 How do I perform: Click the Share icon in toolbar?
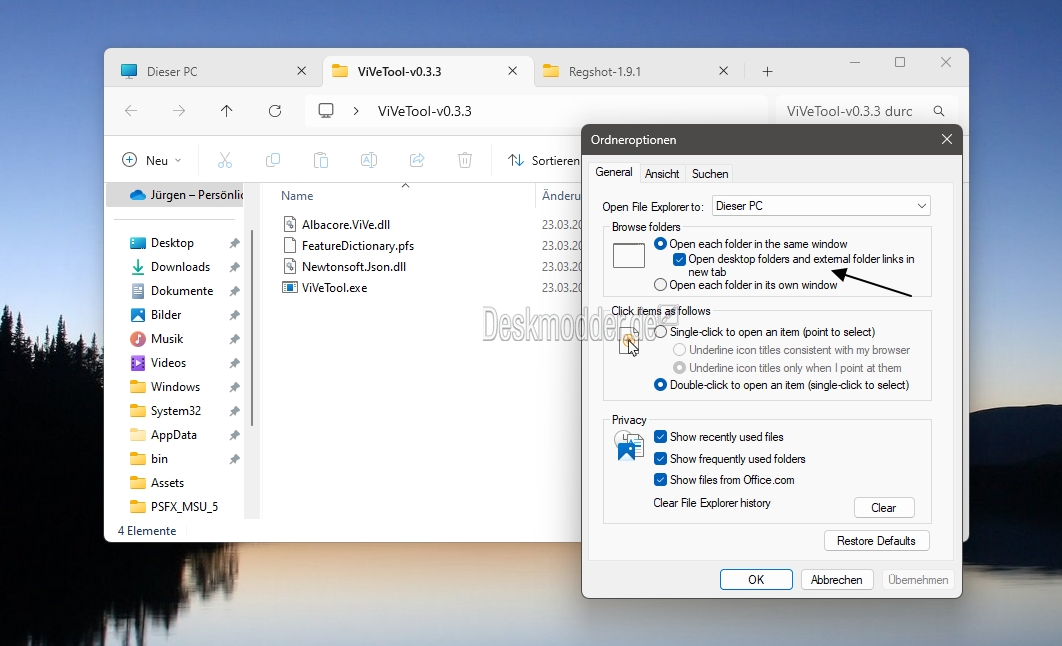tap(417, 160)
